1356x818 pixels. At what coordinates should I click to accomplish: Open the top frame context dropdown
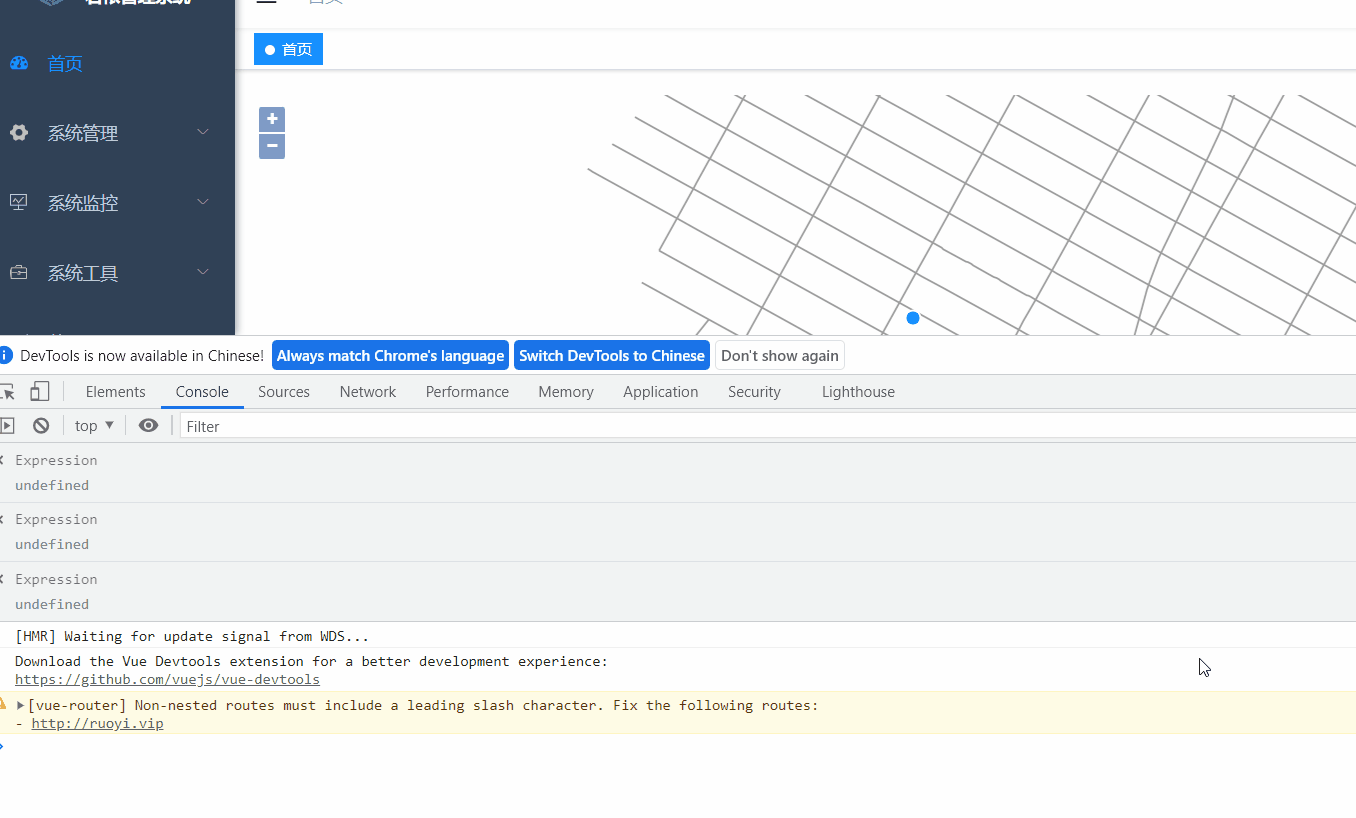coord(92,425)
